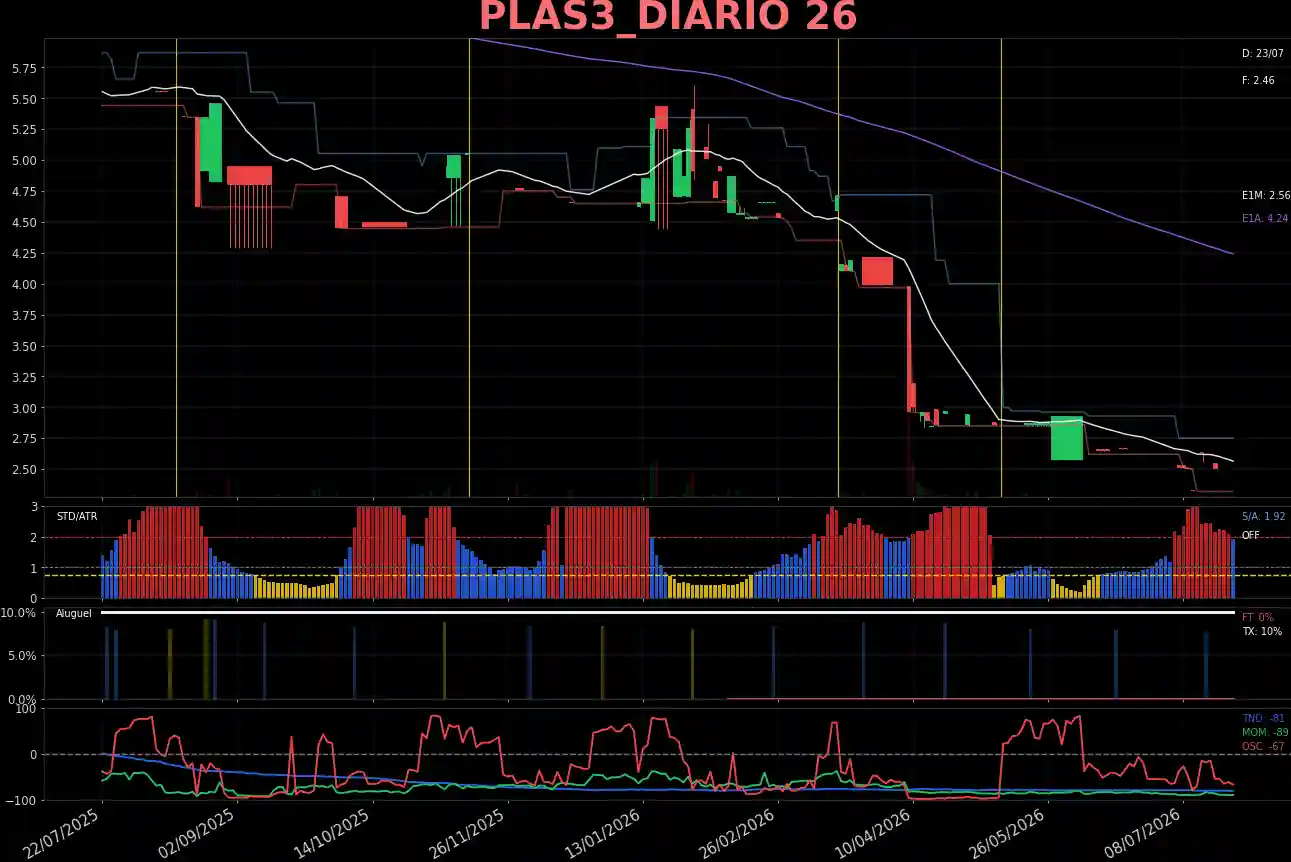This screenshot has width=1291, height=862.
Task: Click the STD/ATR panel label
Action: click(x=77, y=516)
